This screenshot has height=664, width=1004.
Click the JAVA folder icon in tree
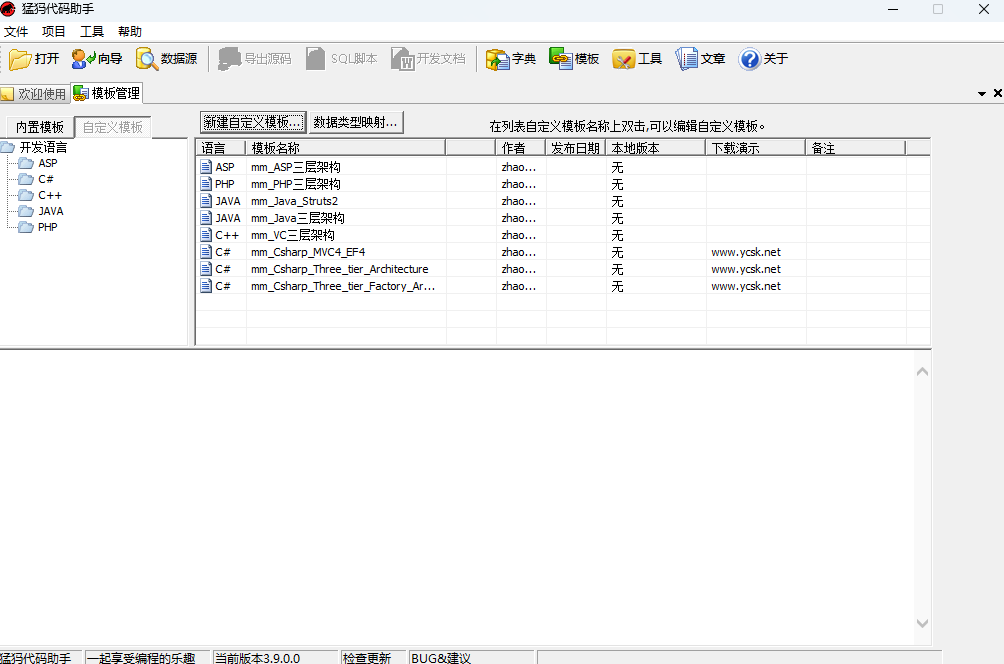click(26, 211)
